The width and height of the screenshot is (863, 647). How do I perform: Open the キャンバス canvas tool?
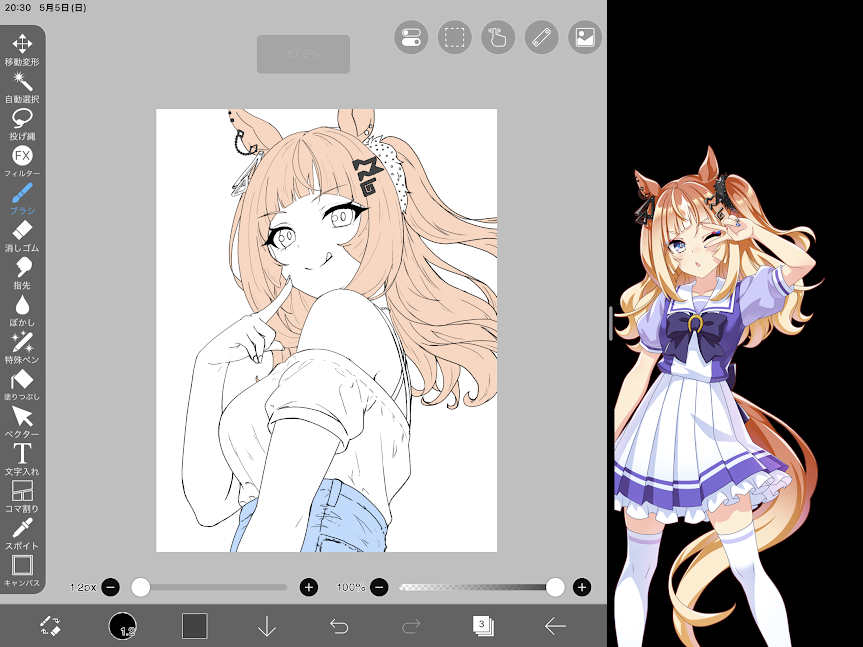[22, 570]
